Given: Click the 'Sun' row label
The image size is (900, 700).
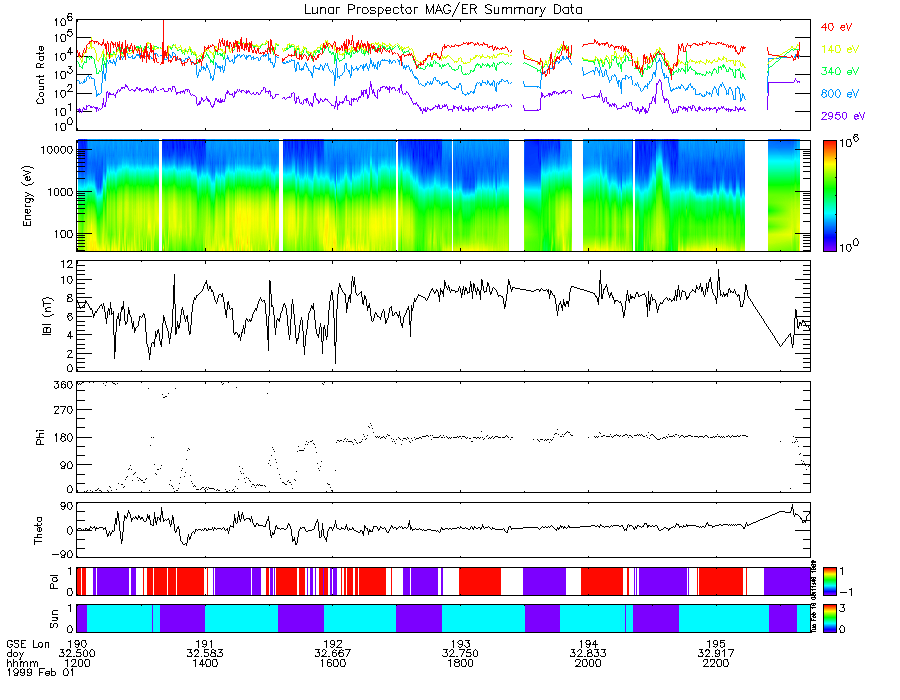Looking at the screenshot, I should click(x=54, y=619).
